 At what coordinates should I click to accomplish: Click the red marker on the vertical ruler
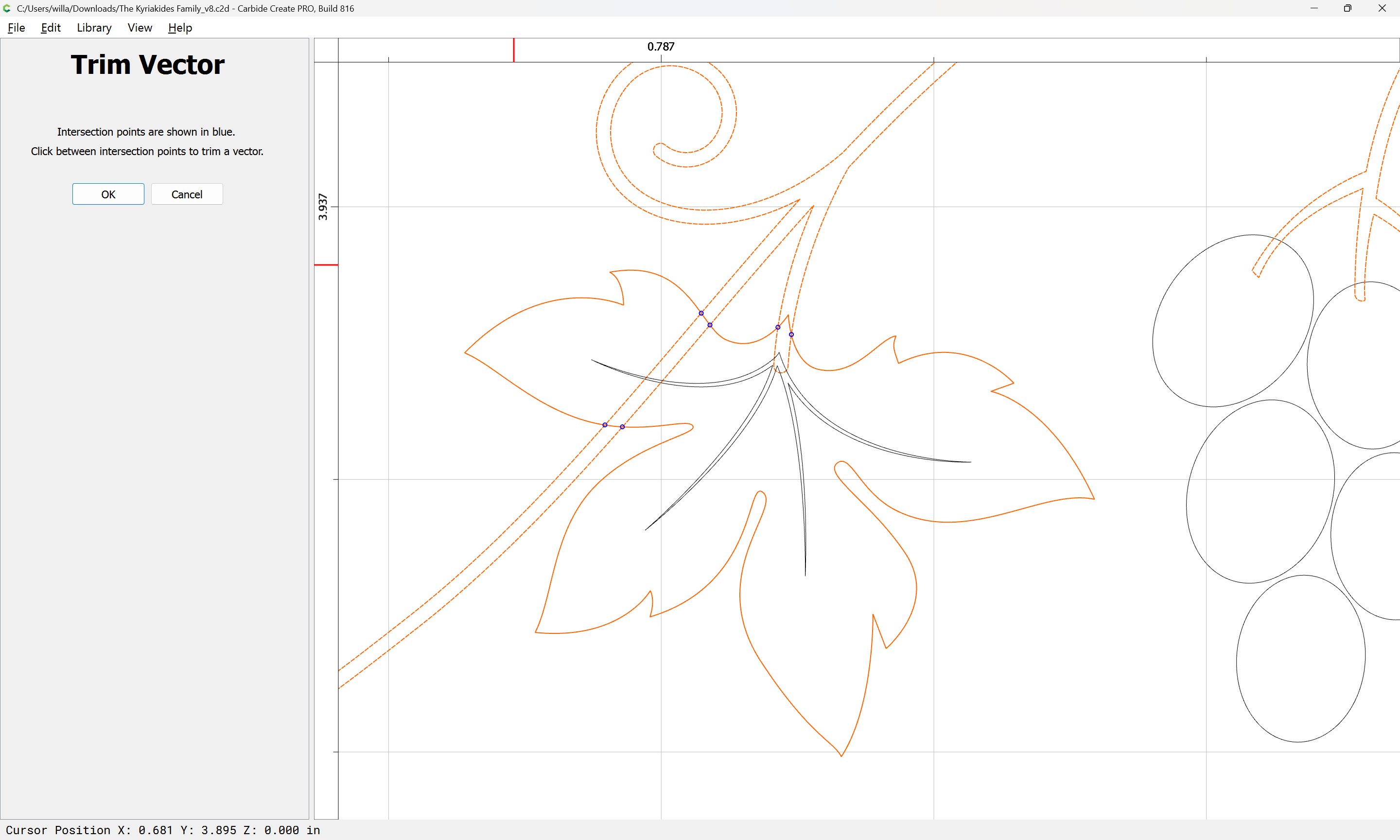pyautogui.click(x=326, y=265)
